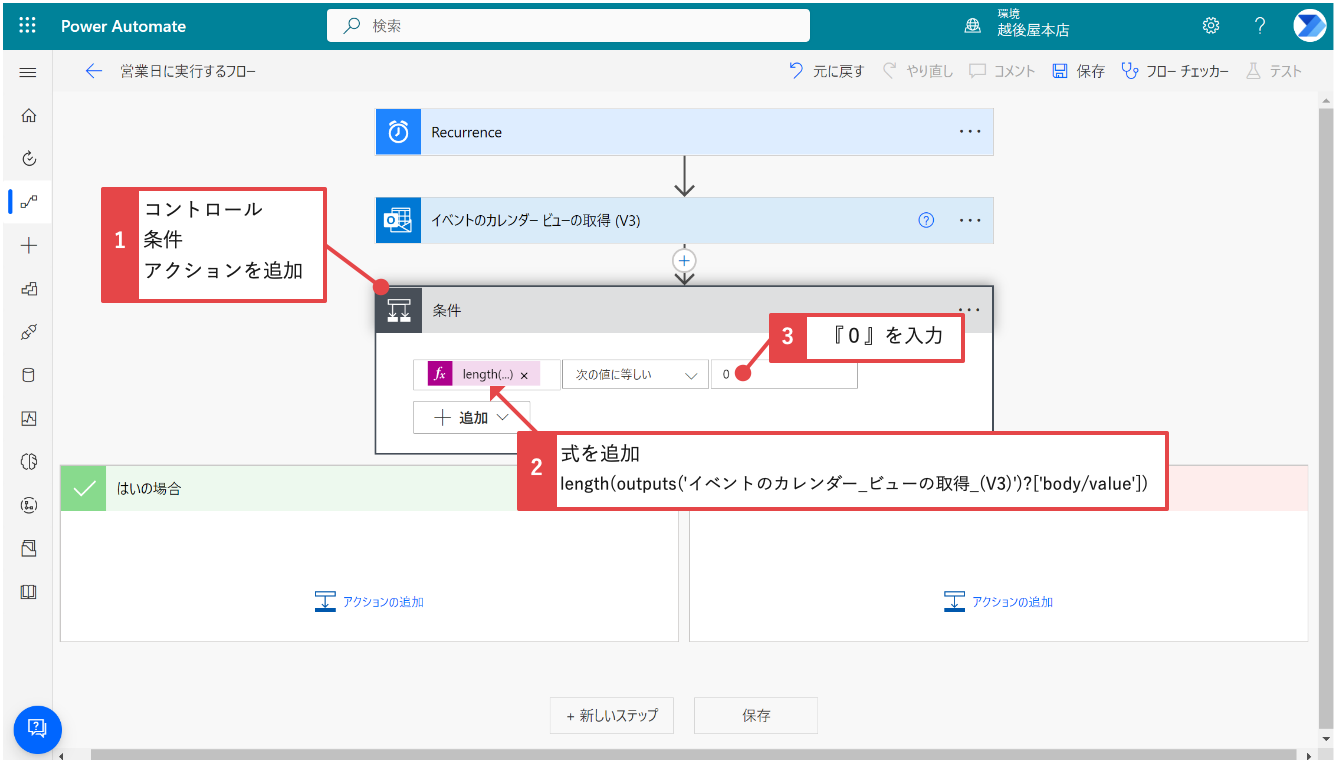Click the 0 value input field

pyautogui.click(x=784, y=373)
